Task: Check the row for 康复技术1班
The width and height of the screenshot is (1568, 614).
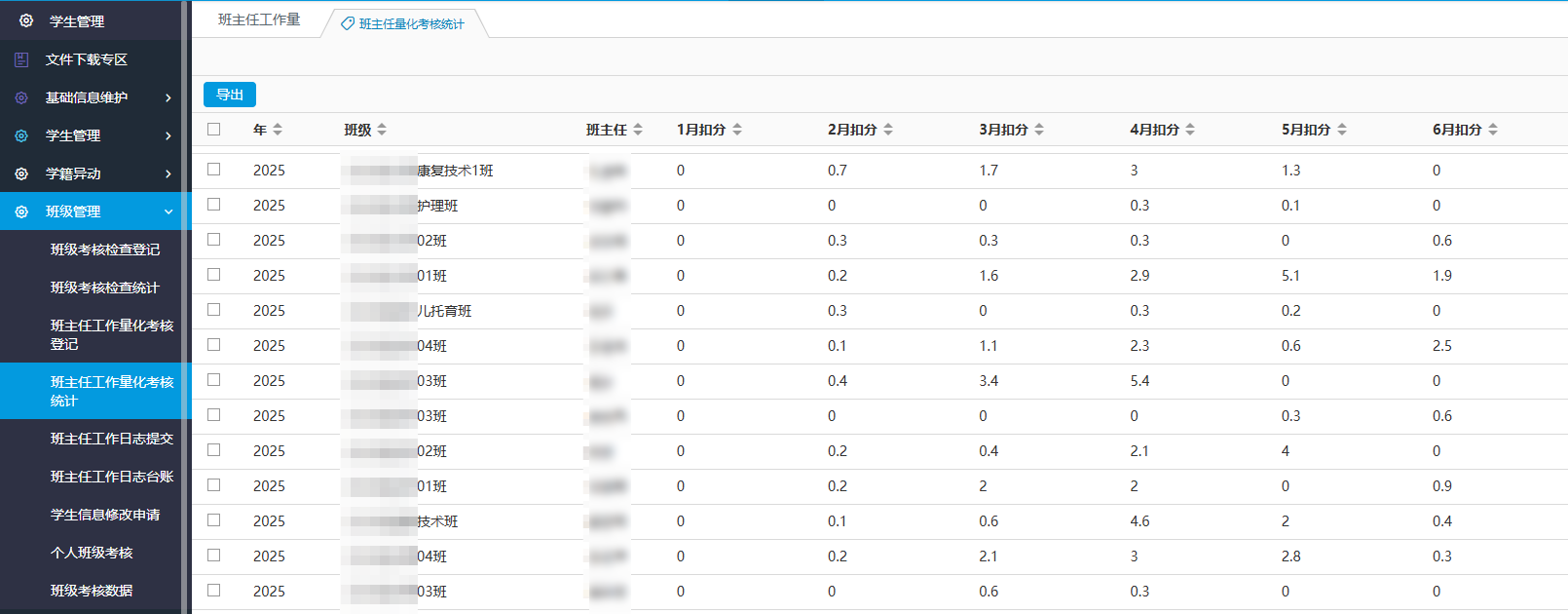Action: coord(214,170)
